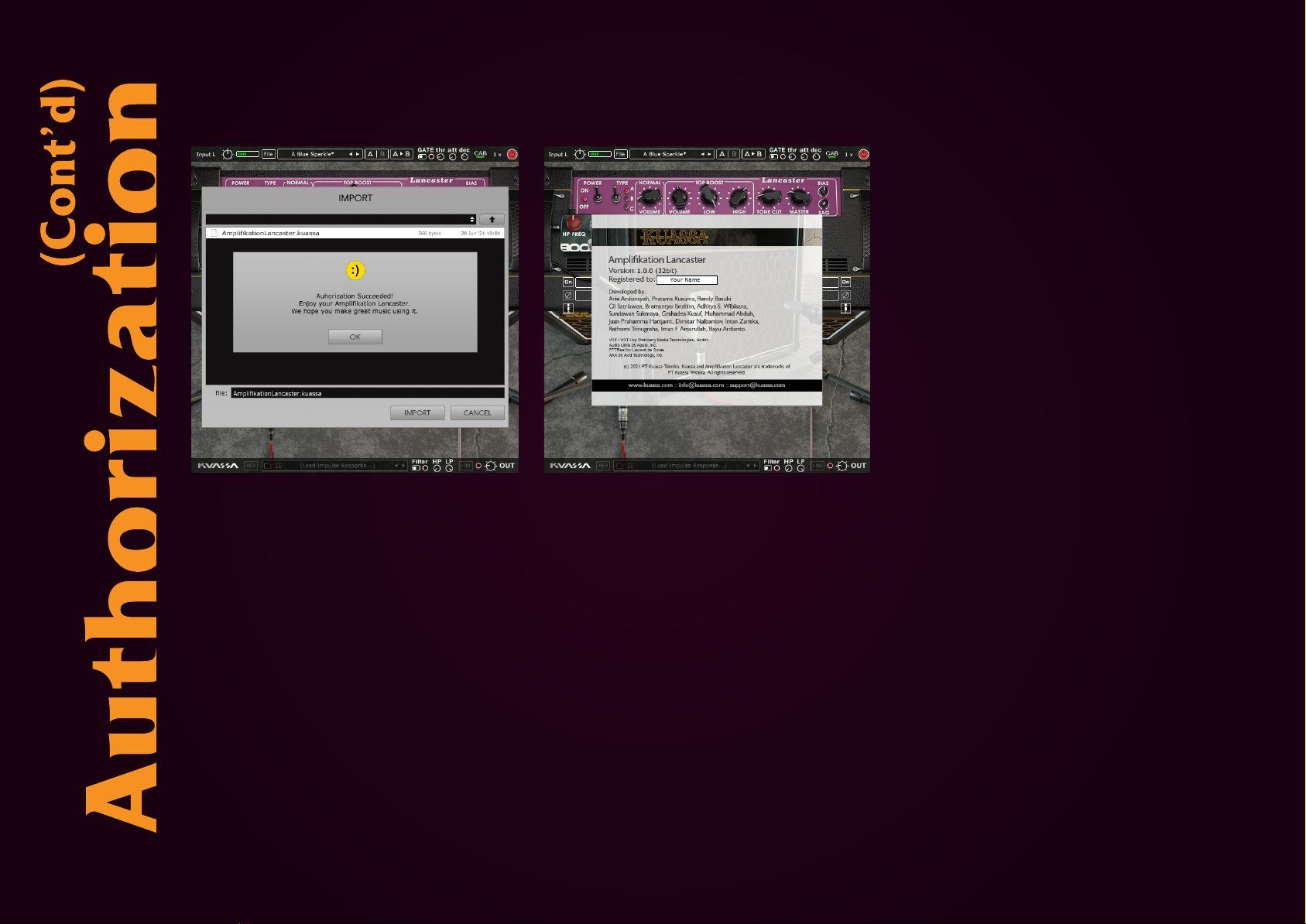Toggle the right mic On button

pos(845,282)
